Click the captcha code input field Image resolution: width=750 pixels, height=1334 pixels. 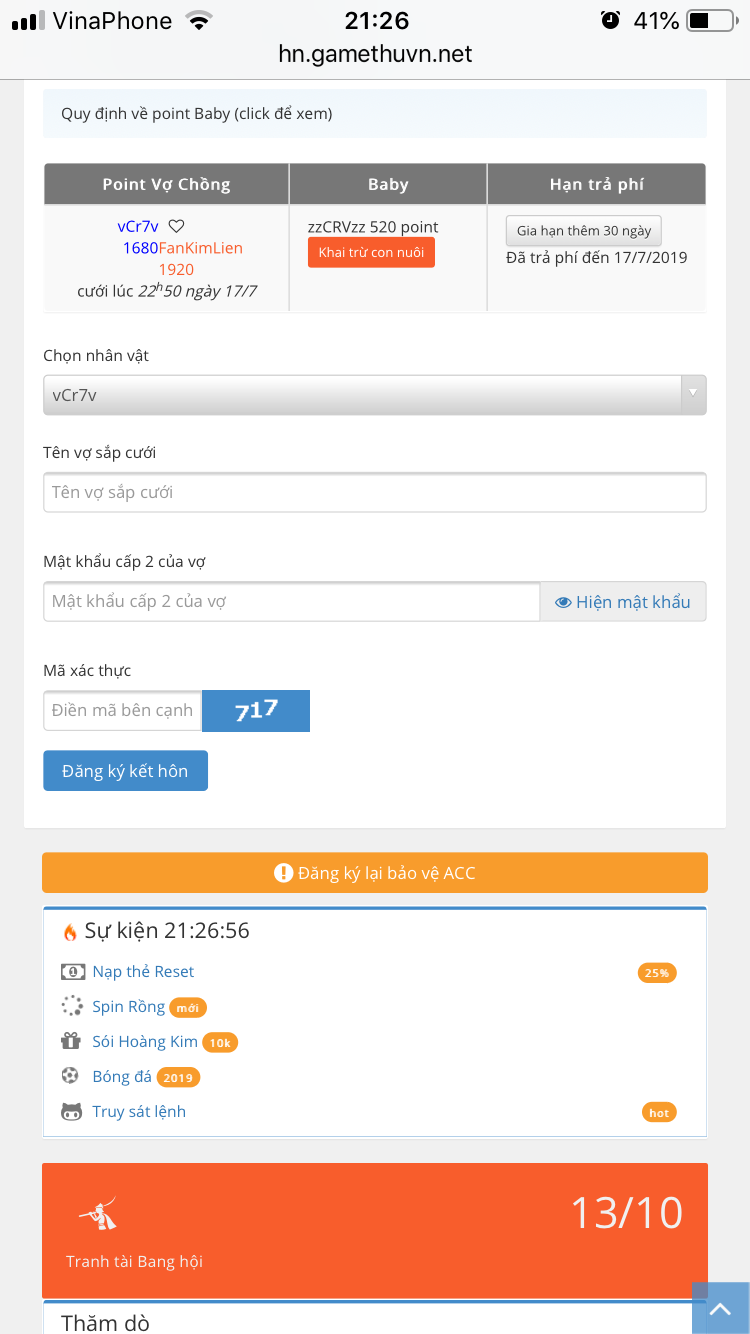(122, 711)
